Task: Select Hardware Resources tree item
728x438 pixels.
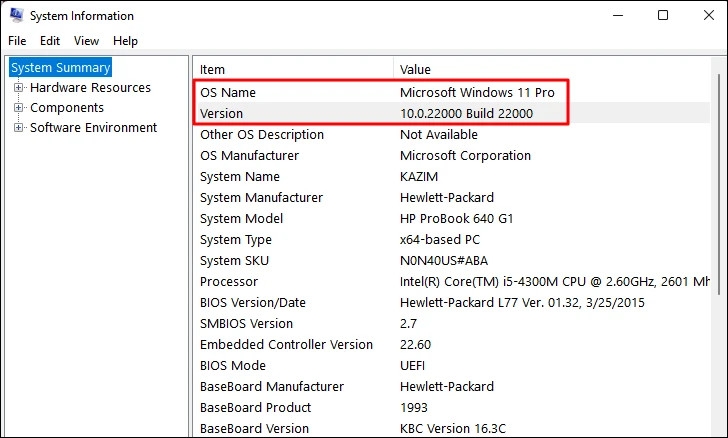Action: 91,87
